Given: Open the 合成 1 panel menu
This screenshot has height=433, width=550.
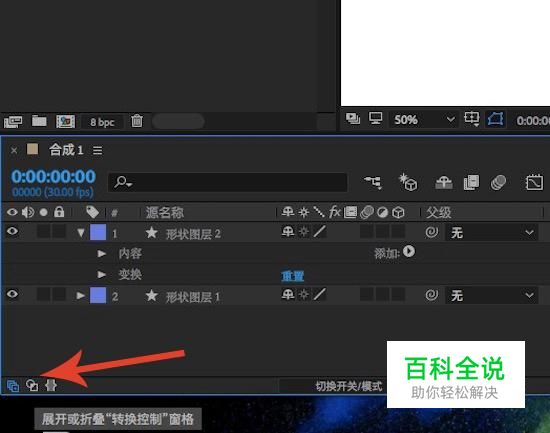Looking at the screenshot, I should tap(98, 151).
